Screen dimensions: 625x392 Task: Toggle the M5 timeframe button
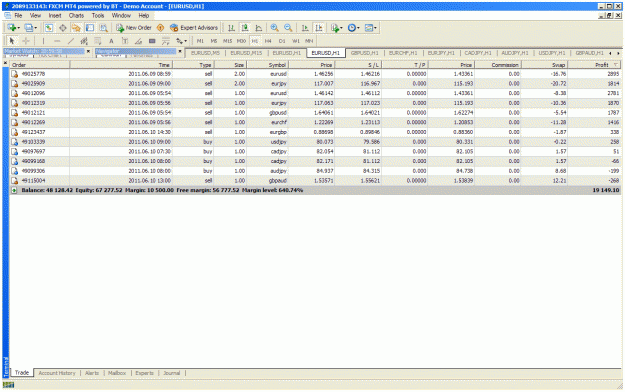214,41
